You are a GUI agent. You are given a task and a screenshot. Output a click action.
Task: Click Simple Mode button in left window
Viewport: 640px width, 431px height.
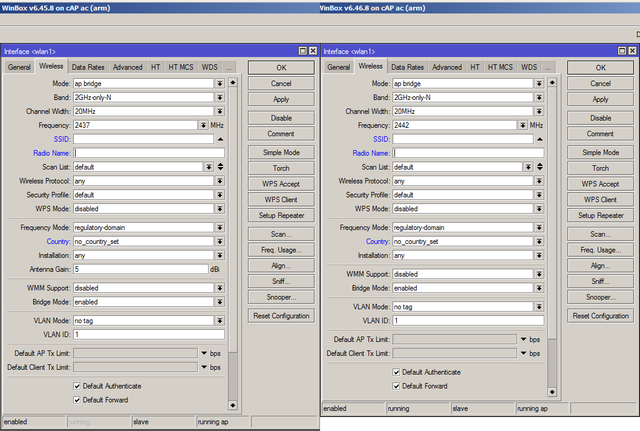click(x=281, y=153)
